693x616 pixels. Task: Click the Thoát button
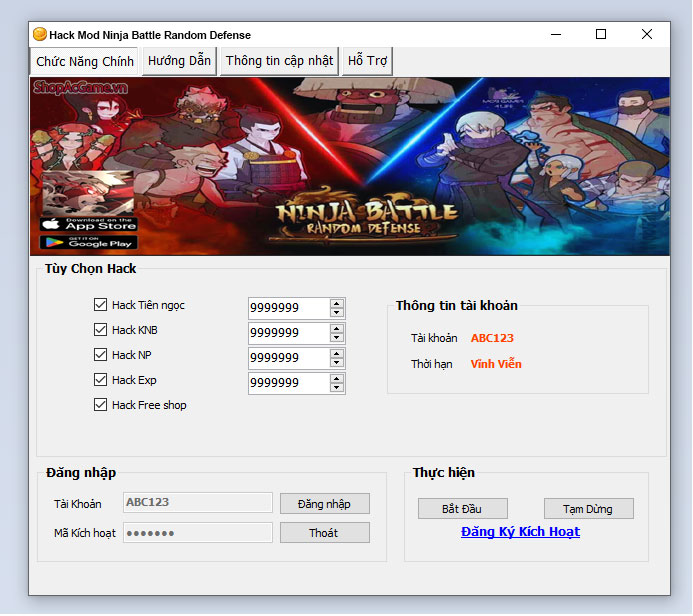[325, 533]
